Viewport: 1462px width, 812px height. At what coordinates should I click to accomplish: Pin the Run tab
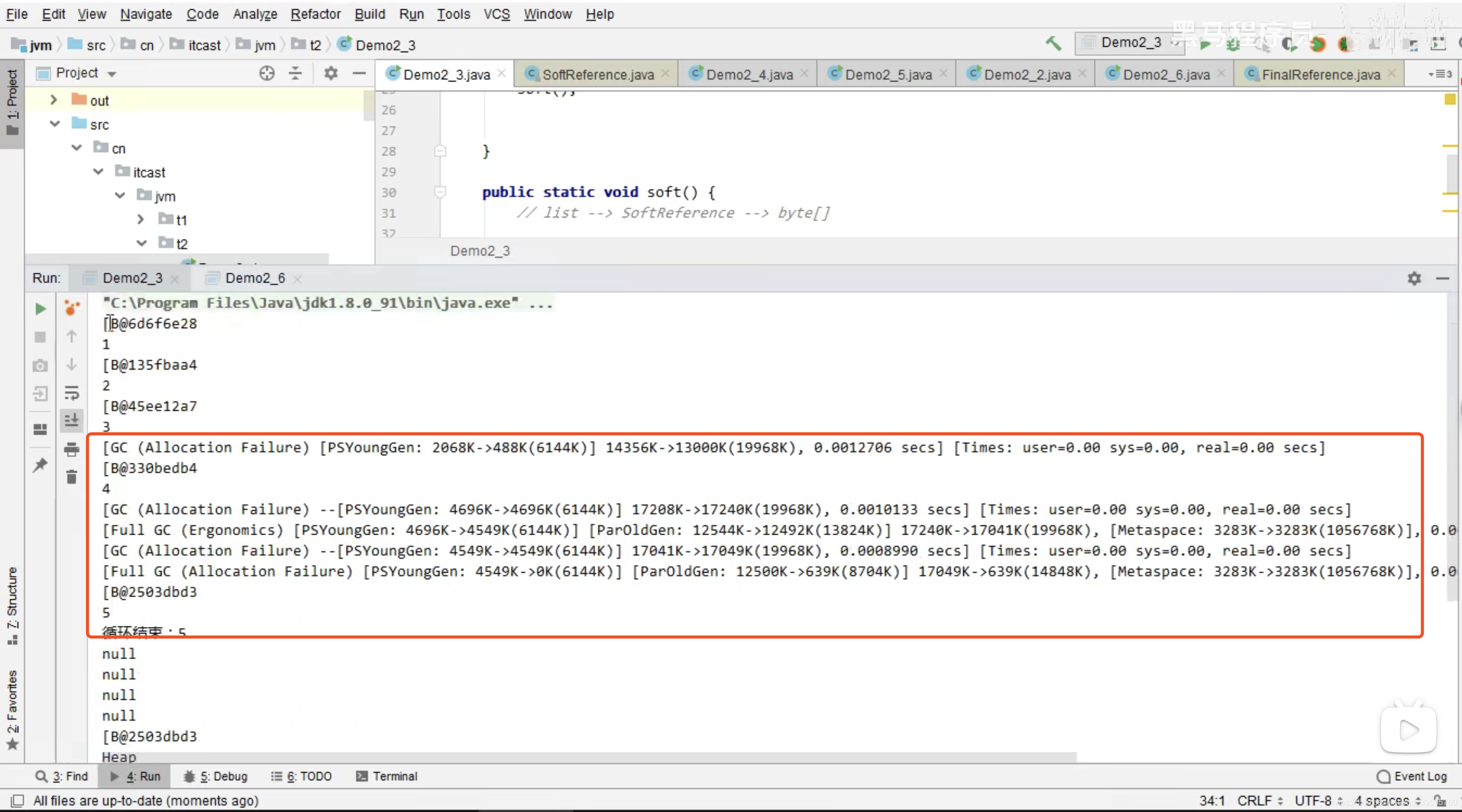[40, 465]
